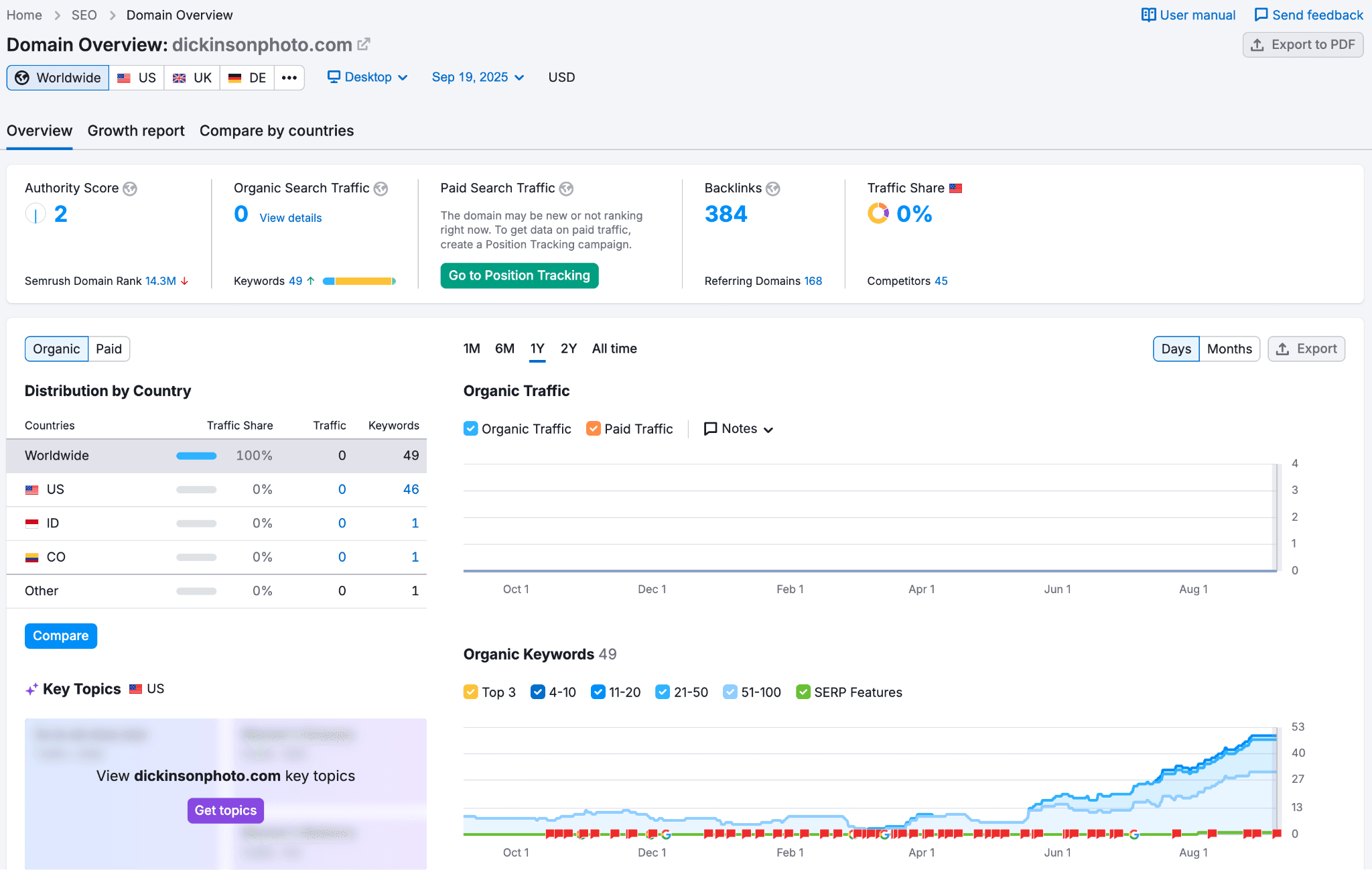Uncheck the Paid Traffic checkbox
Image resolution: width=1372 pixels, height=870 pixels.
[x=594, y=428]
